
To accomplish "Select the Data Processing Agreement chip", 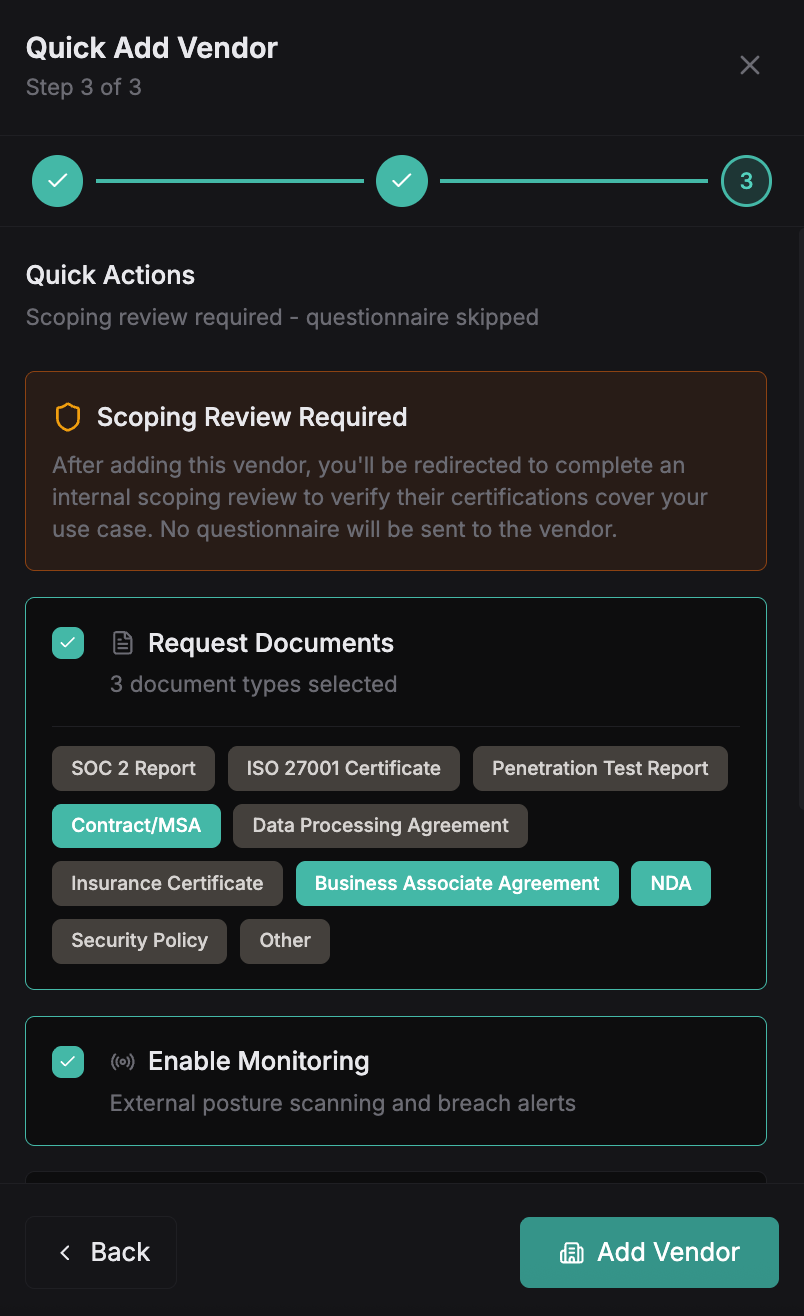I will coord(380,825).
